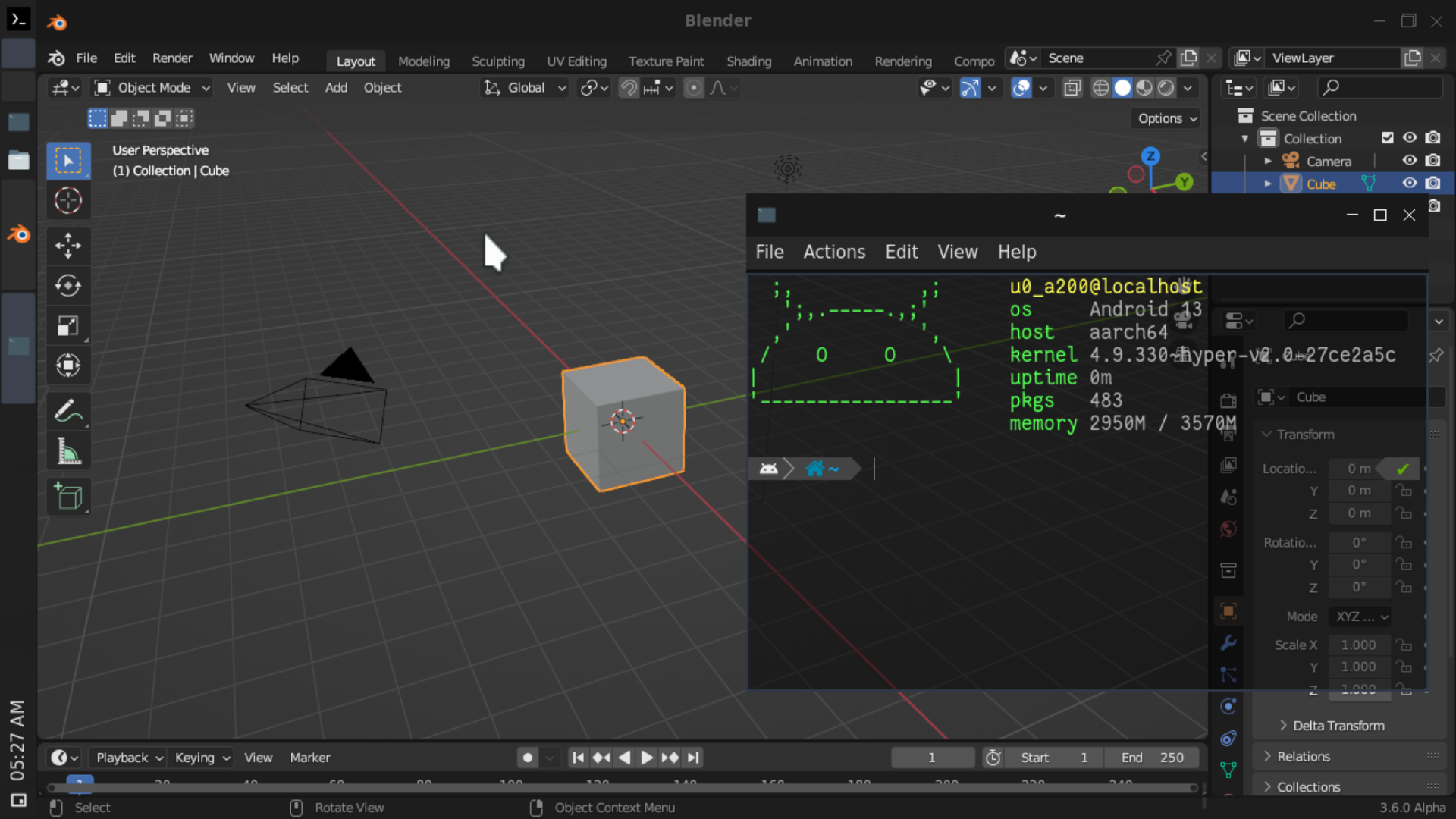Viewport: 1456px width, 819px height.
Task: Open the Global transform orientation dropdown
Action: click(x=524, y=87)
